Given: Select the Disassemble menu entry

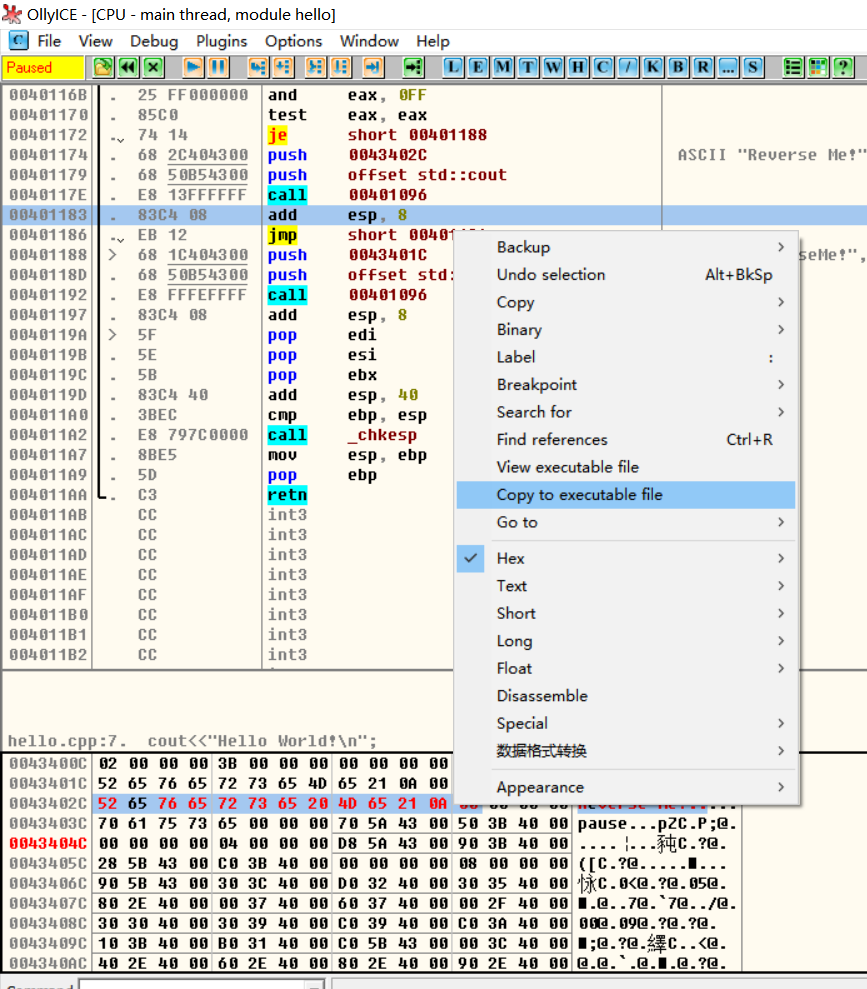Looking at the screenshot, I should [542, 695].
